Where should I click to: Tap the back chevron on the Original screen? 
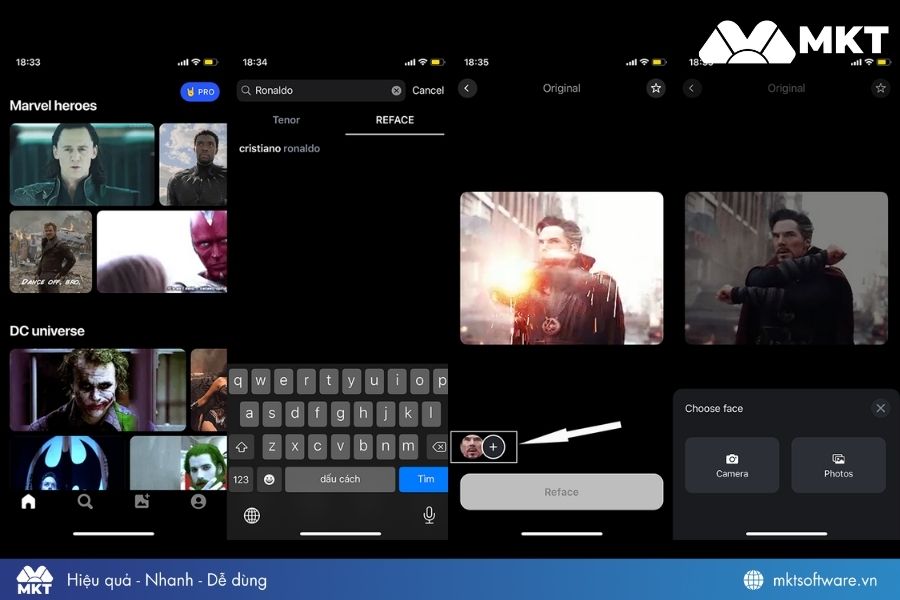click(x=467, y=88)
